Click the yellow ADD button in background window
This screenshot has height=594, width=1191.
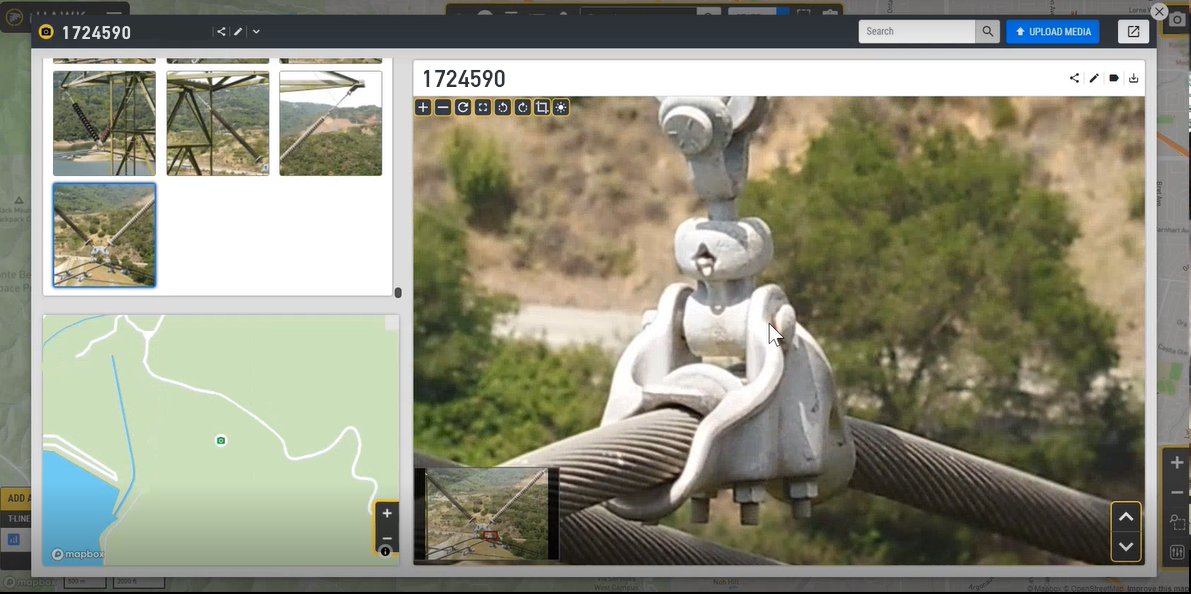(x=16, y=498)
